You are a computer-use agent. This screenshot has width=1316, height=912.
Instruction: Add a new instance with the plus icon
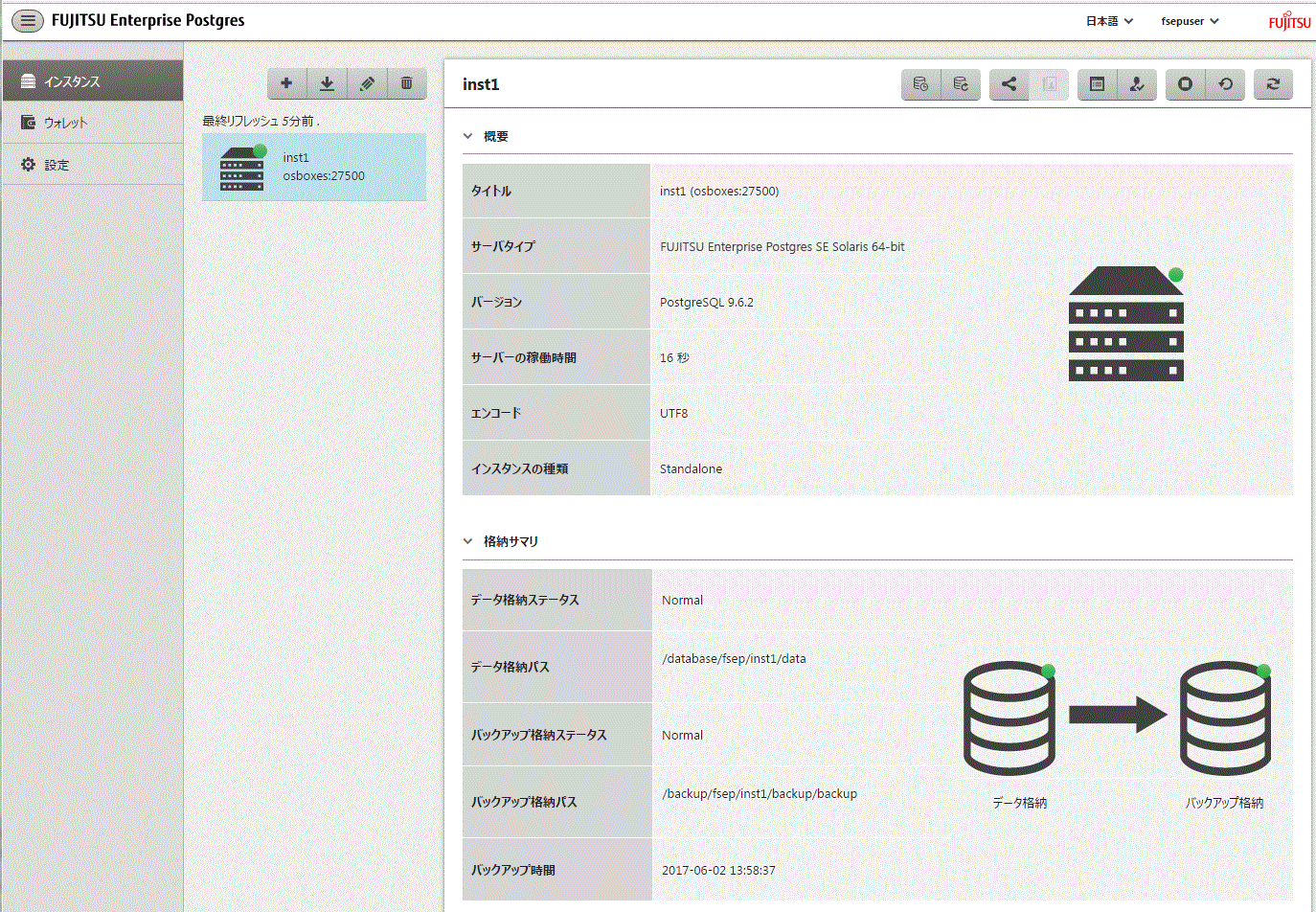click(x=286, y=83)
